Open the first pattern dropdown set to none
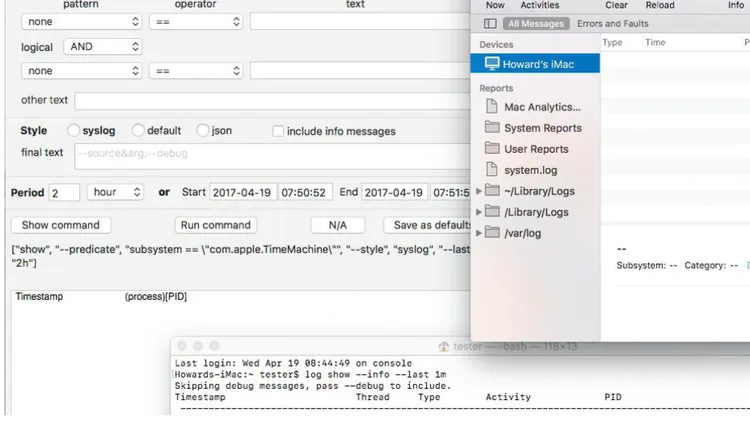 (81, 22)
